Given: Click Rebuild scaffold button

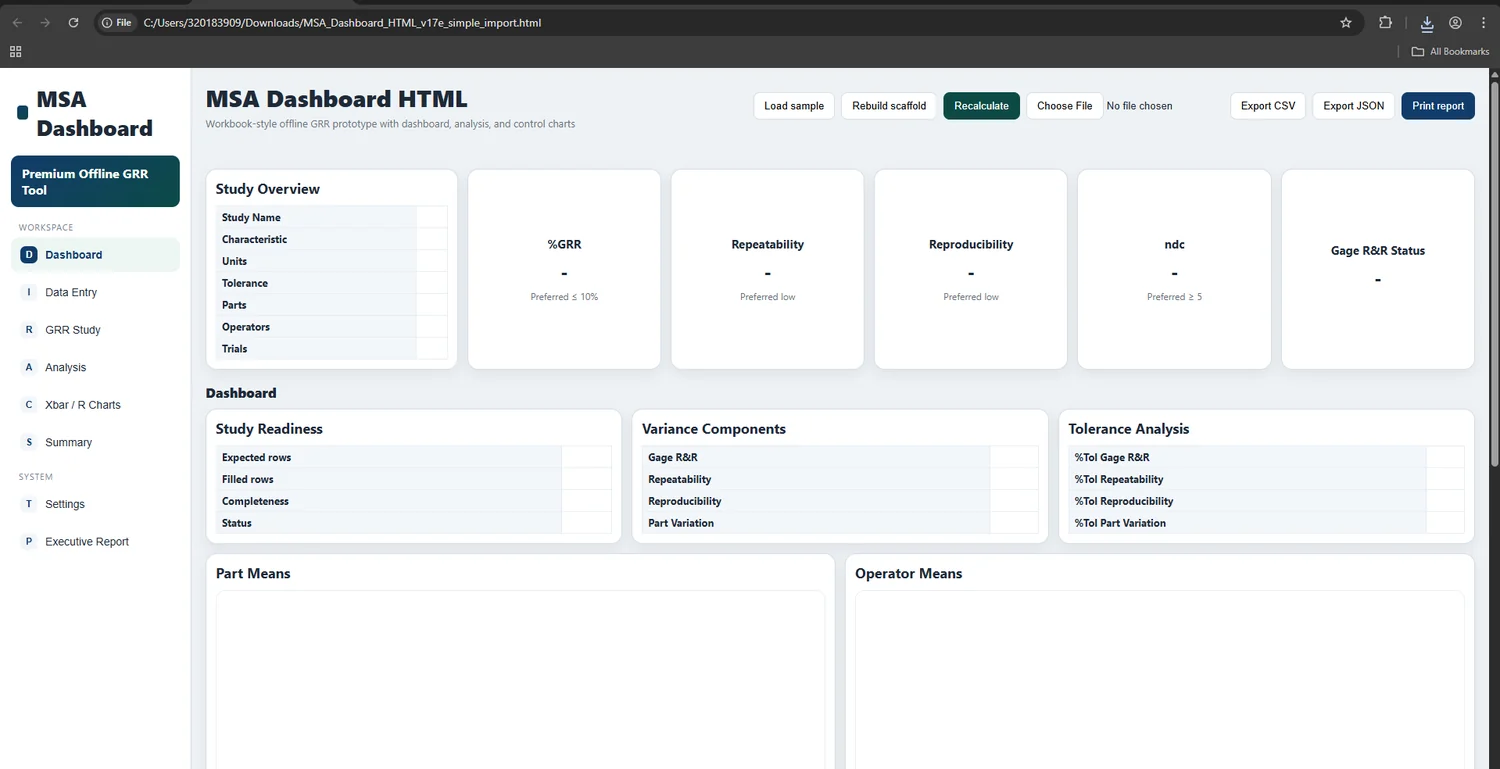Looking at the screenshot, I should pyautogui.click(x=889, y=106).
